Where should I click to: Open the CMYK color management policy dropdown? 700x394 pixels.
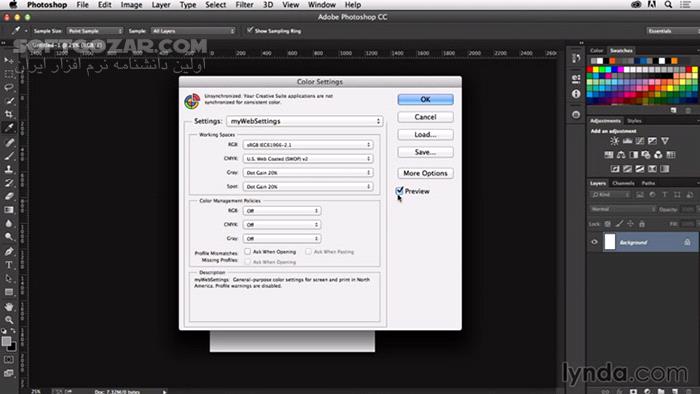coord(282,224)
